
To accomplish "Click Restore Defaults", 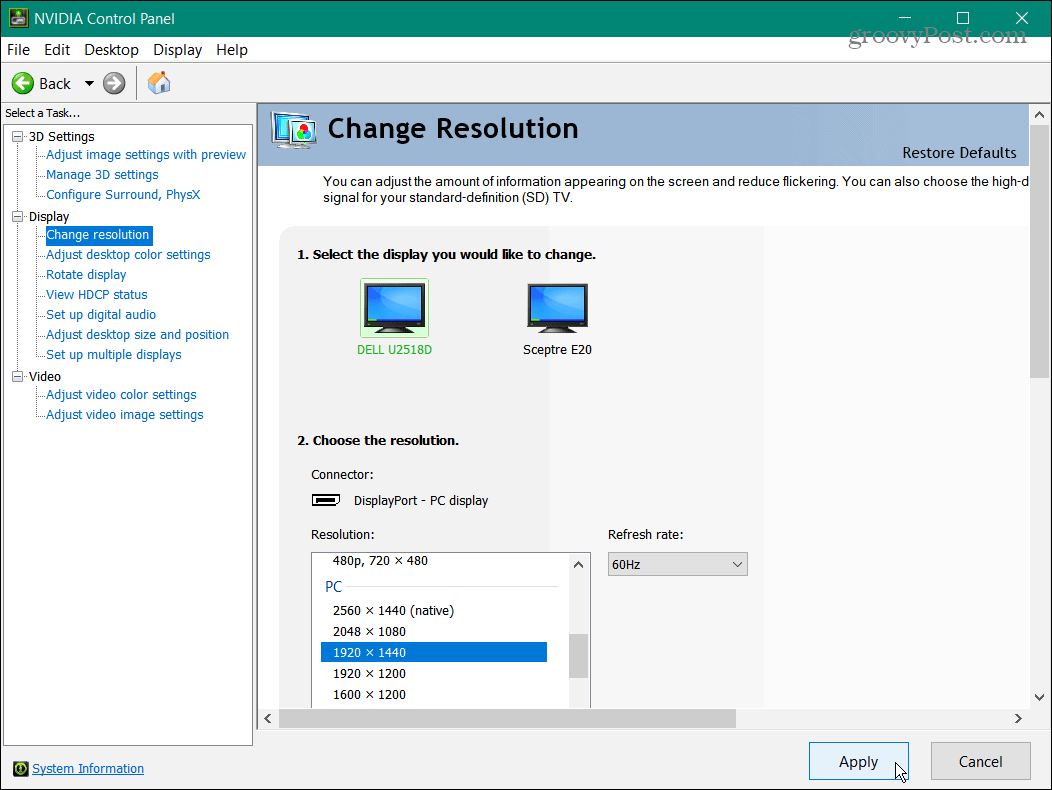I will (x=959, y=153).
